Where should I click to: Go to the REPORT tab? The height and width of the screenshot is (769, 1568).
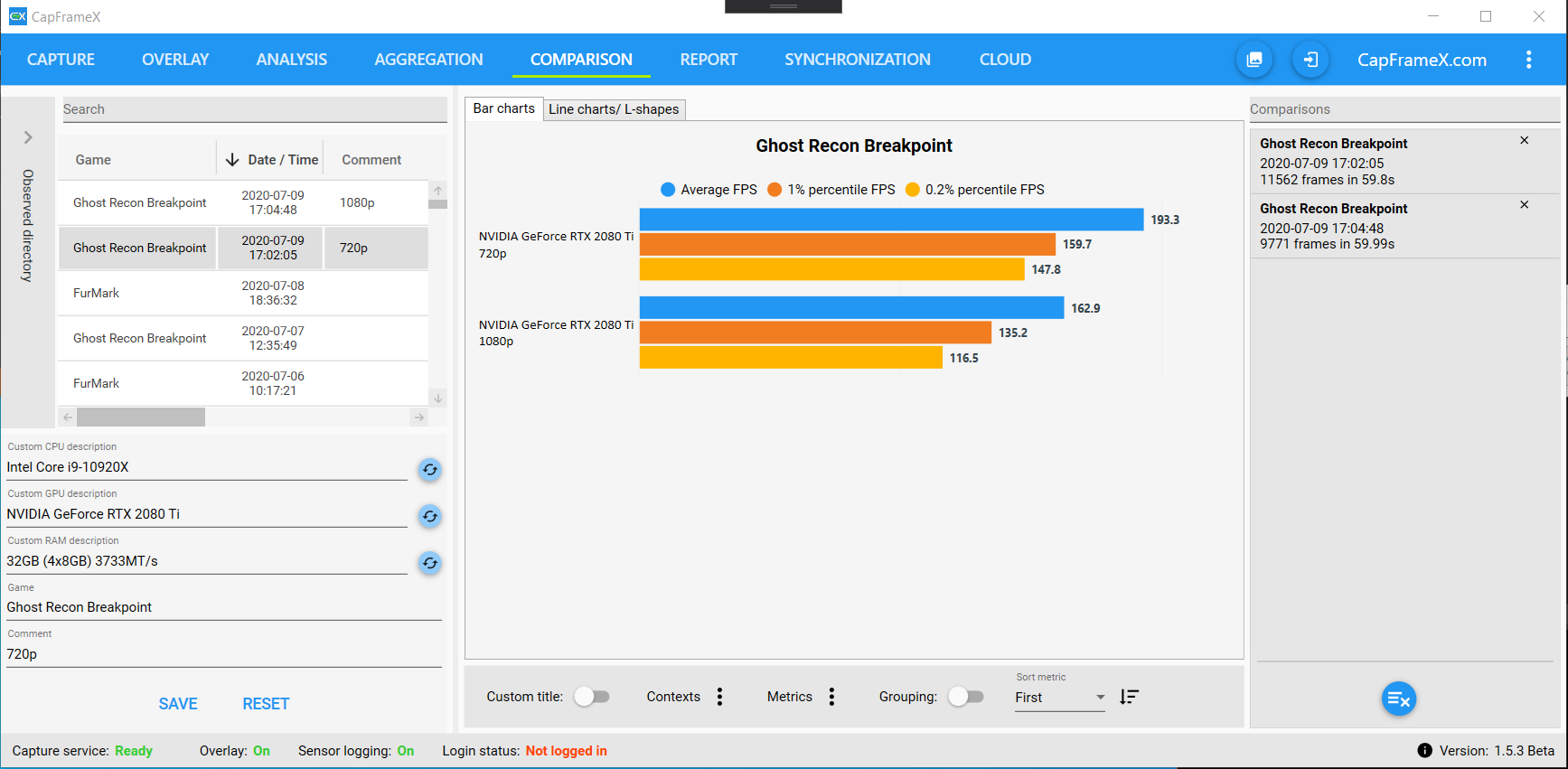[709, 60]
